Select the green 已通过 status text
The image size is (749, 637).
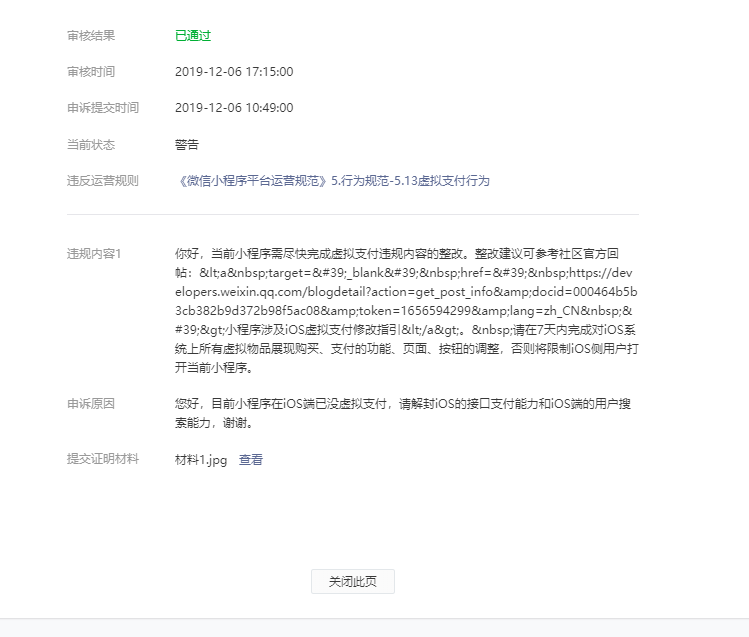[193, 36]
